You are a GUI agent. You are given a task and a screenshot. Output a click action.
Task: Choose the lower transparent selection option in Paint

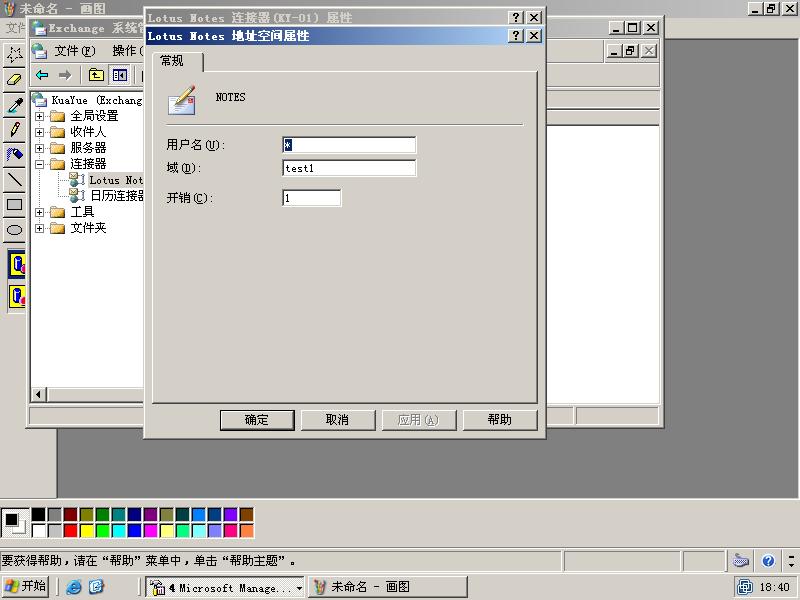point(18,296)
